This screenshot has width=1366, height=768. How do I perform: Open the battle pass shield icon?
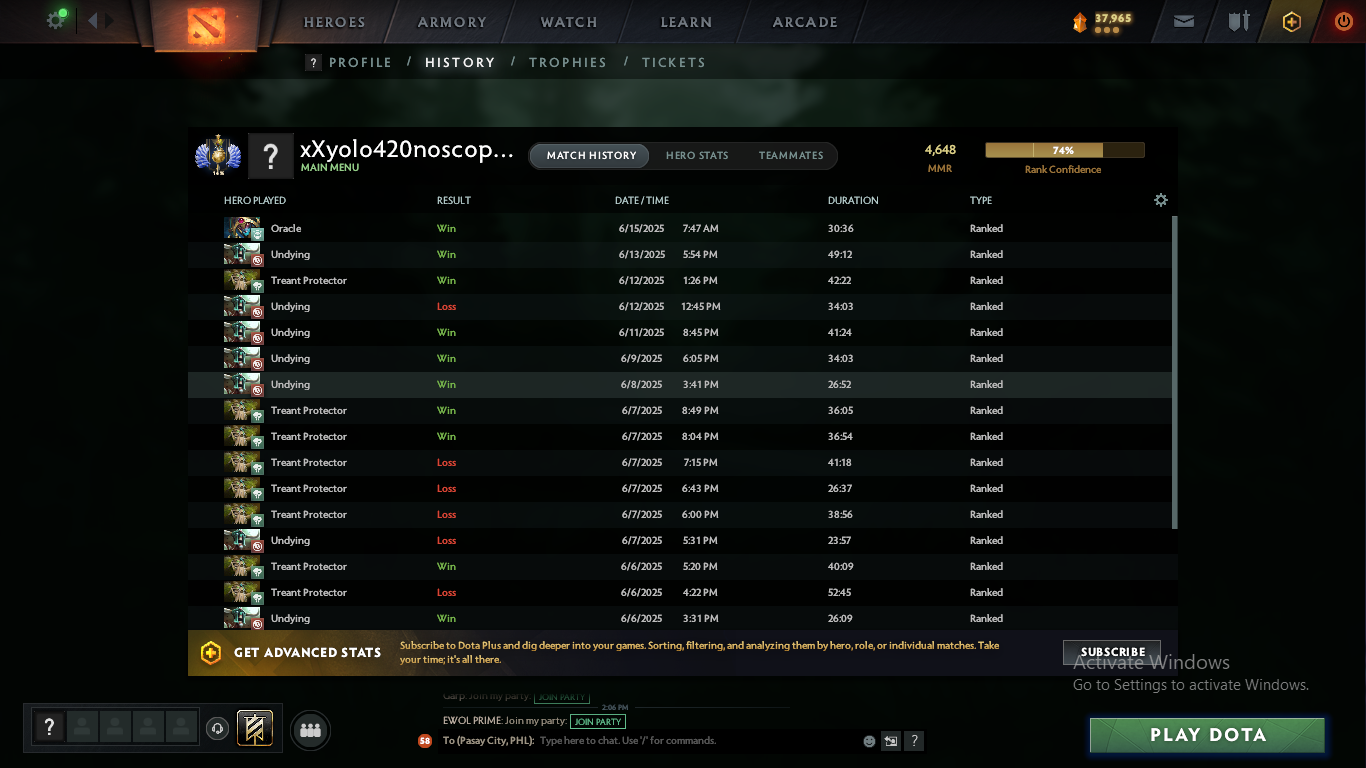pos(1239,21)
